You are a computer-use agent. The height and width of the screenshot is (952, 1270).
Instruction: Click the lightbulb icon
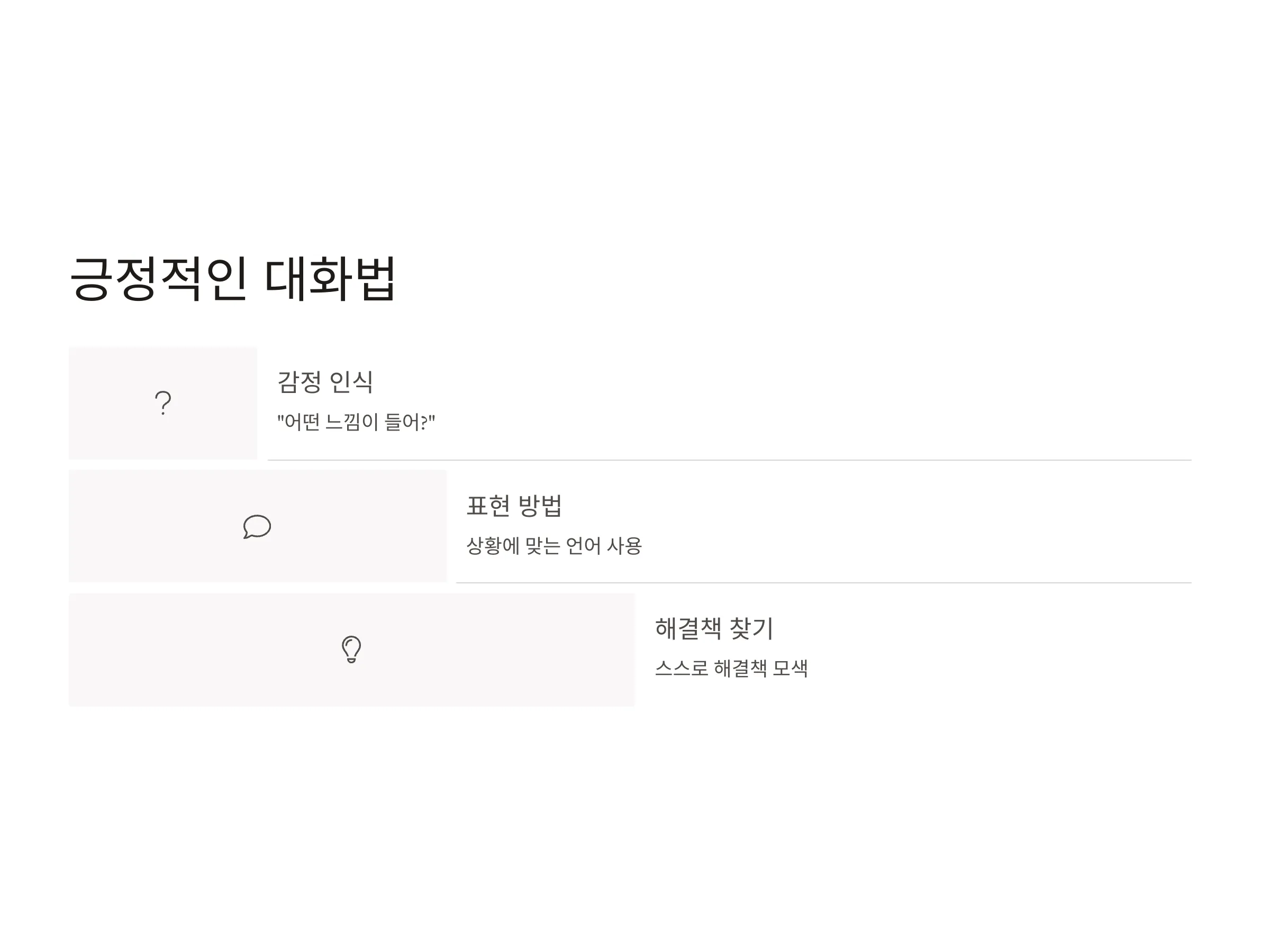(351, 649)
